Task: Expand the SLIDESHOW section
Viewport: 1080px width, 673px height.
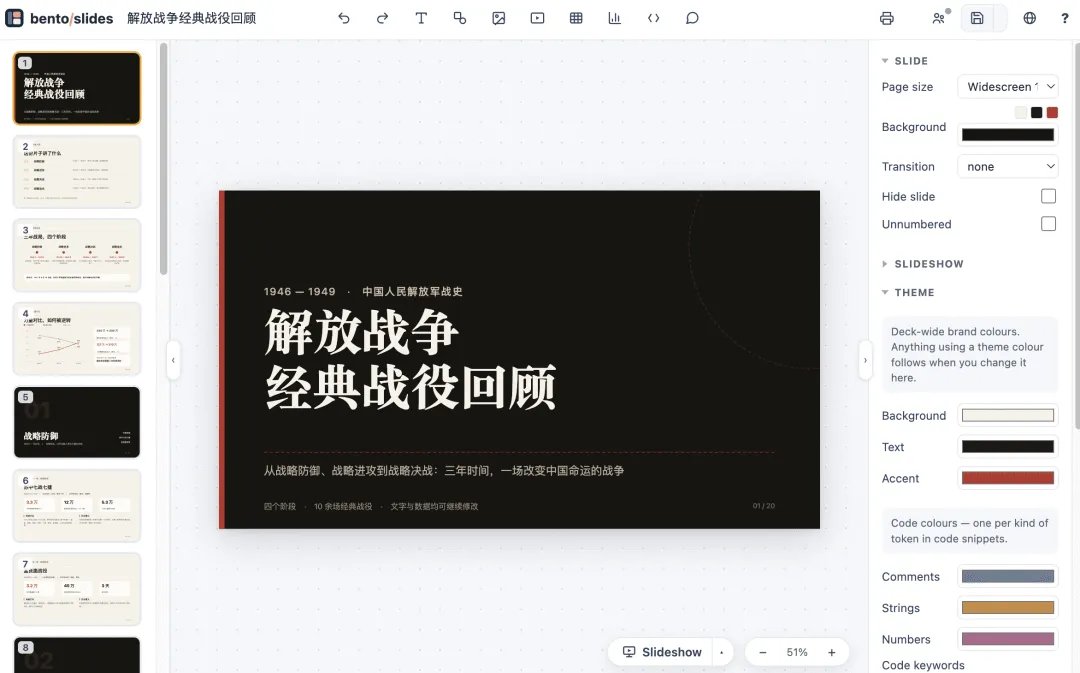Action: point(922,264)
